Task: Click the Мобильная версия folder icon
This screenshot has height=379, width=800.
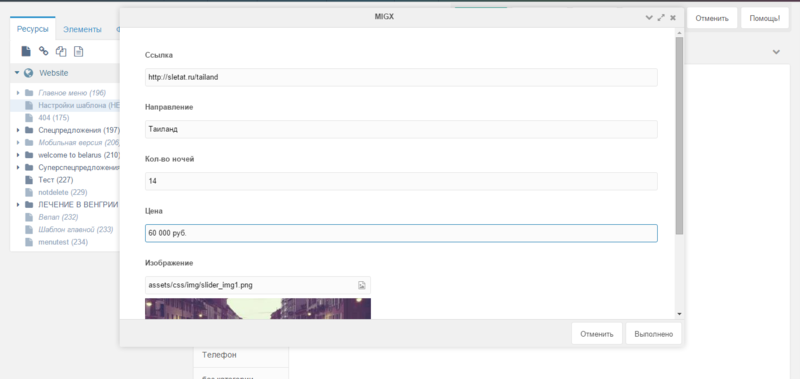Action: tap(29, 143)
